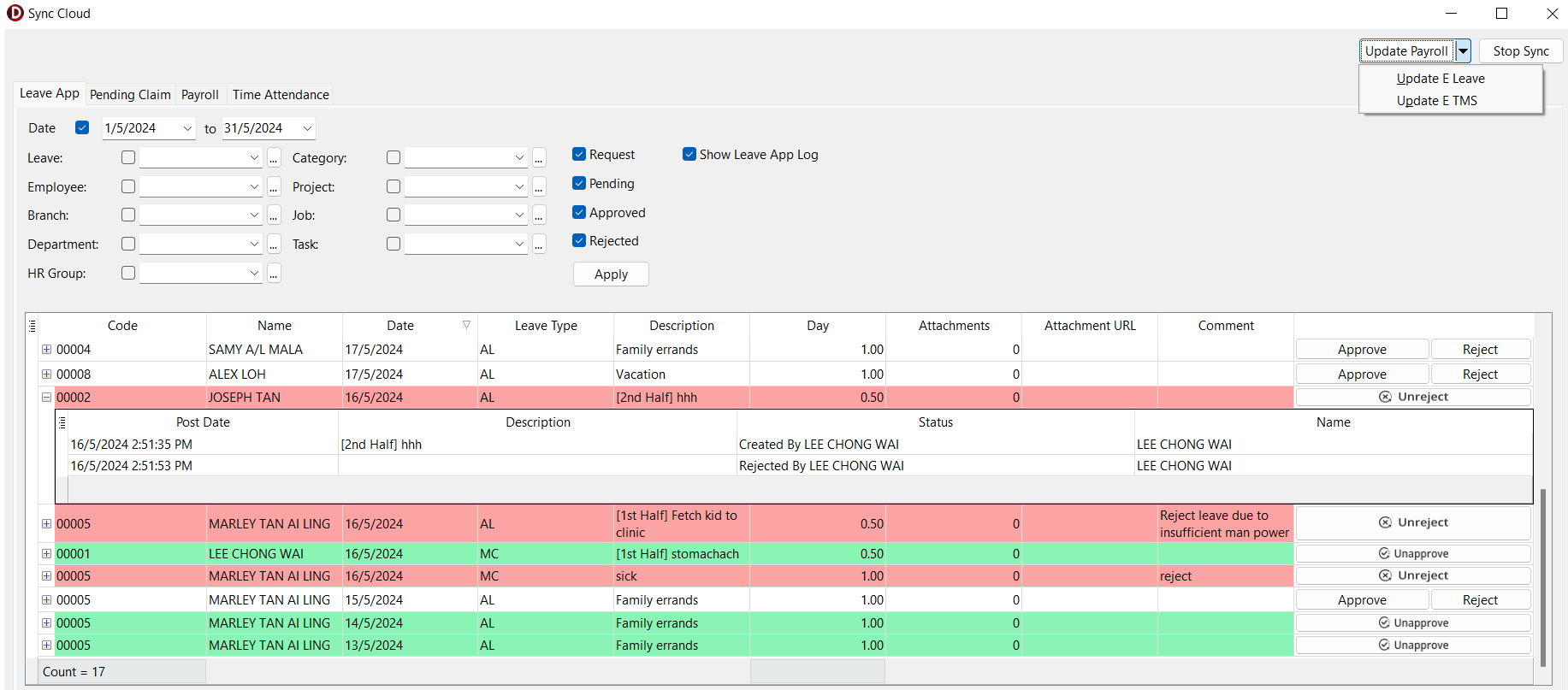Approve ALEX LOH's Vacation leave

1362,374
